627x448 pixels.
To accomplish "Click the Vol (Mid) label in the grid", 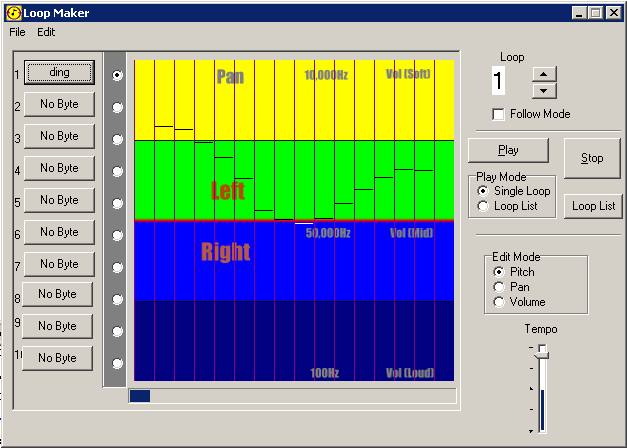I will [411, 233].
